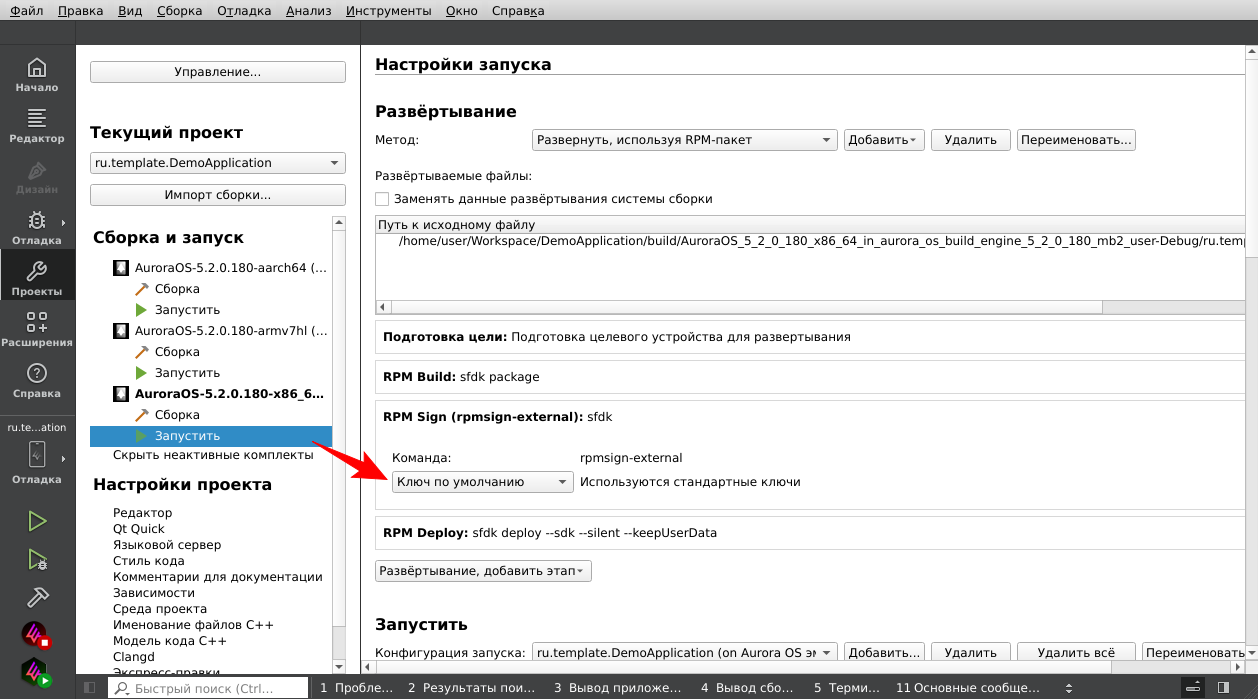Image resolution: width=1258 pixels, height=699 pixels.
Task: Build project with the hammer icon
Action: [x=37, y=597]
